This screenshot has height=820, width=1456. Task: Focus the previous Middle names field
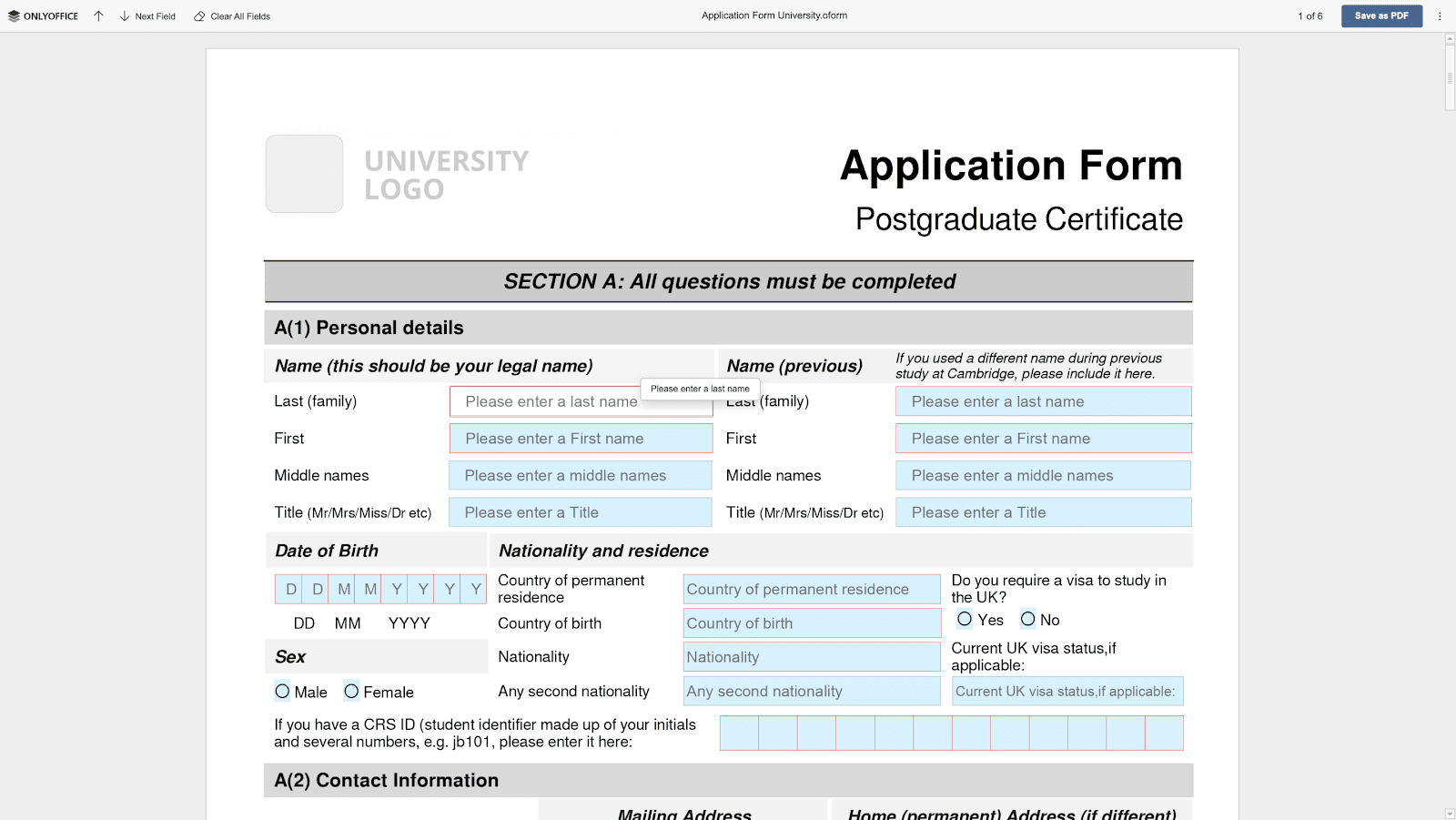click(x=1044, y=476)
